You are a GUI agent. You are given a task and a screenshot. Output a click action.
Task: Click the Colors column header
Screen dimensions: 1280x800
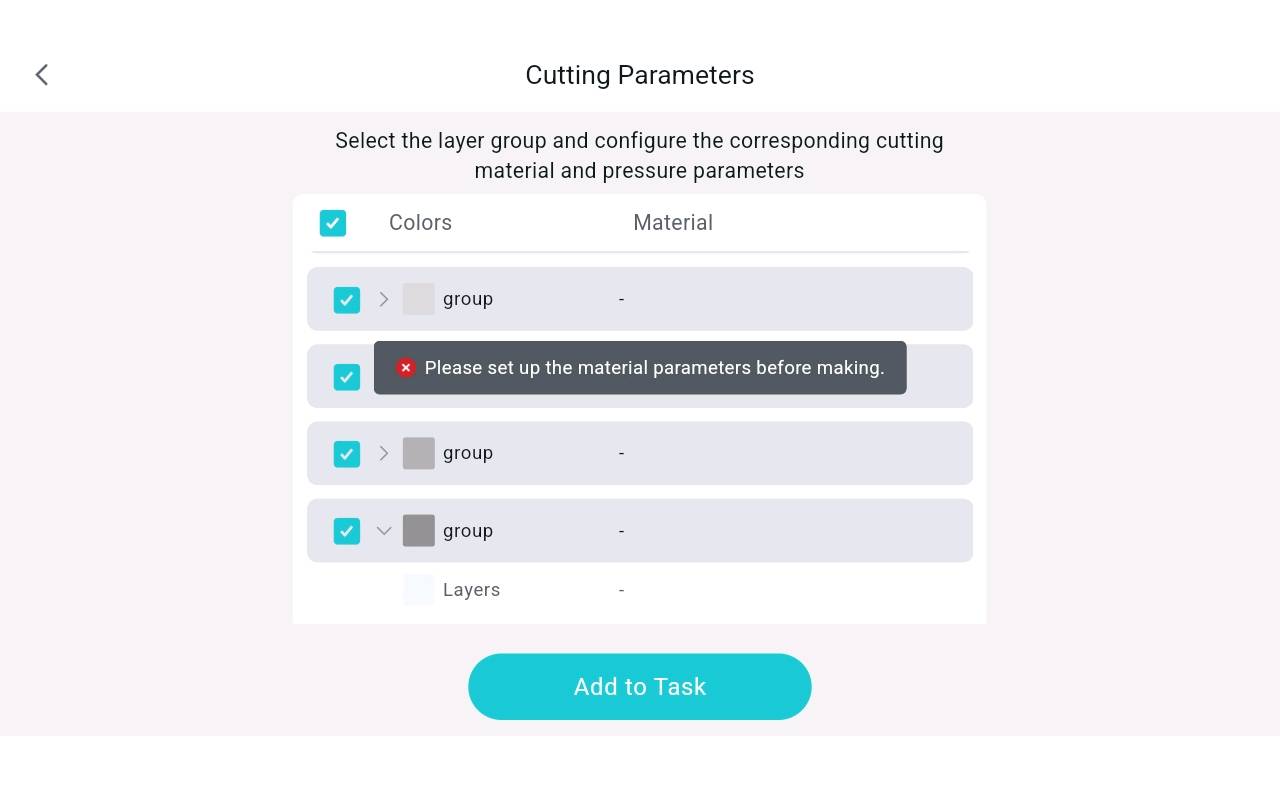point(420,223)
